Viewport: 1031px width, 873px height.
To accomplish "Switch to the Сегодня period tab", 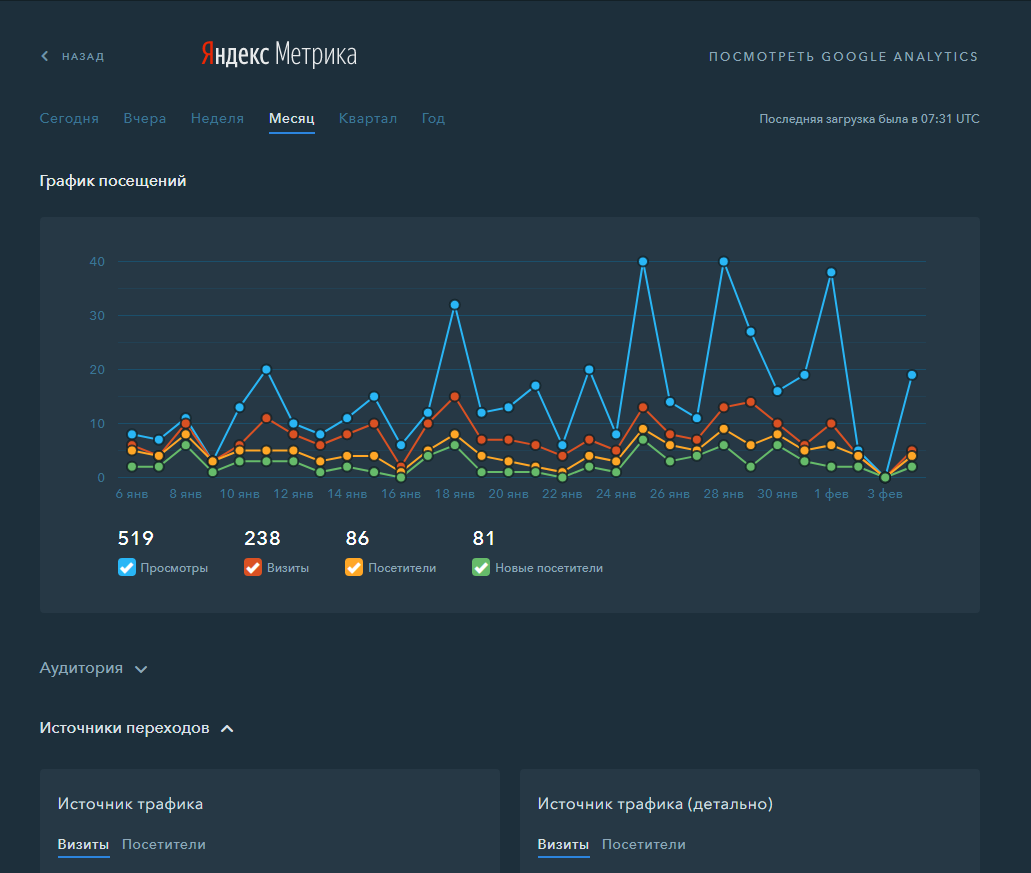I will 69,118.
